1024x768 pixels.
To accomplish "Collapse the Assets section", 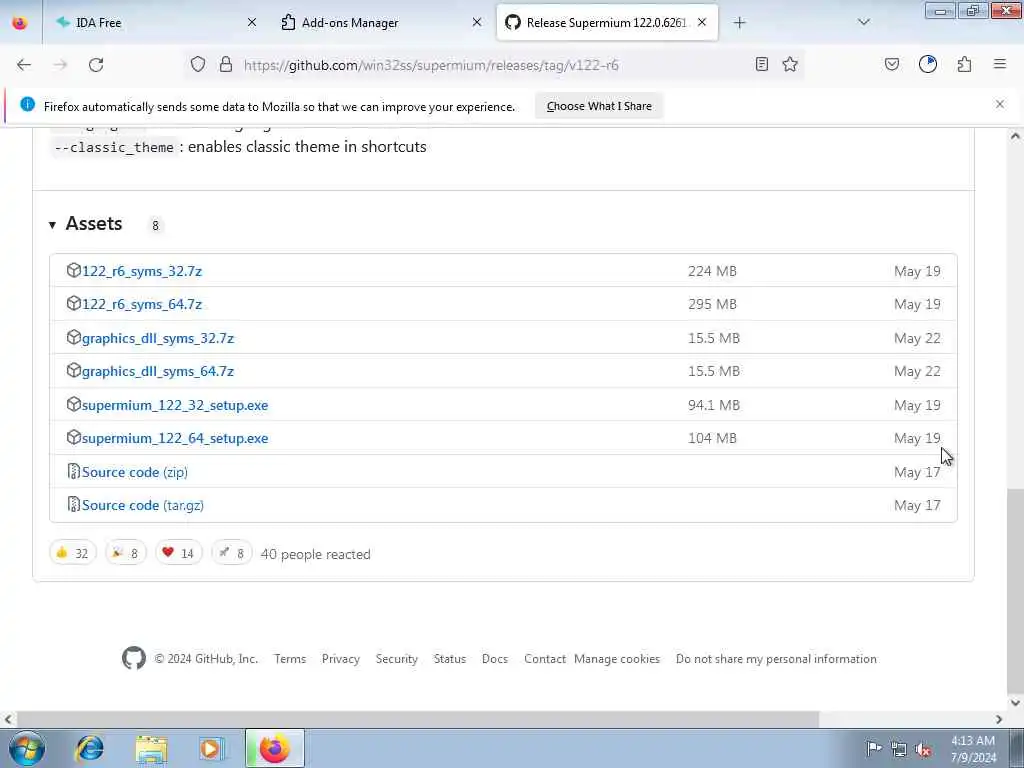I will click(x=86, y=224).
